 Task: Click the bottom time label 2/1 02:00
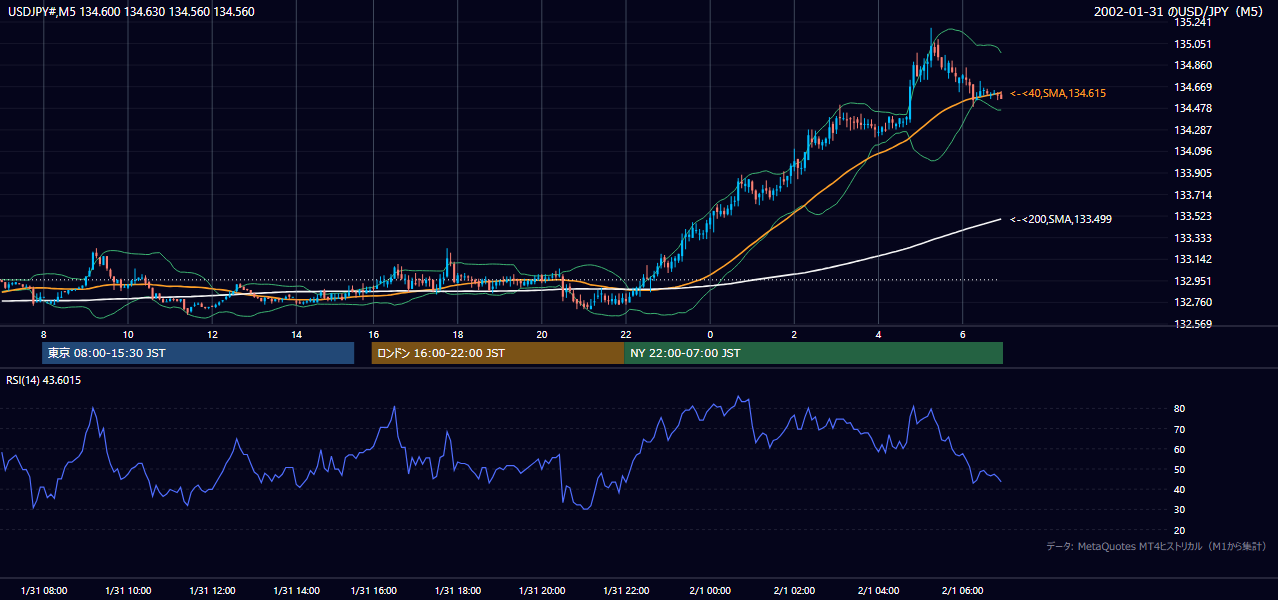click(x=794, y=591)
